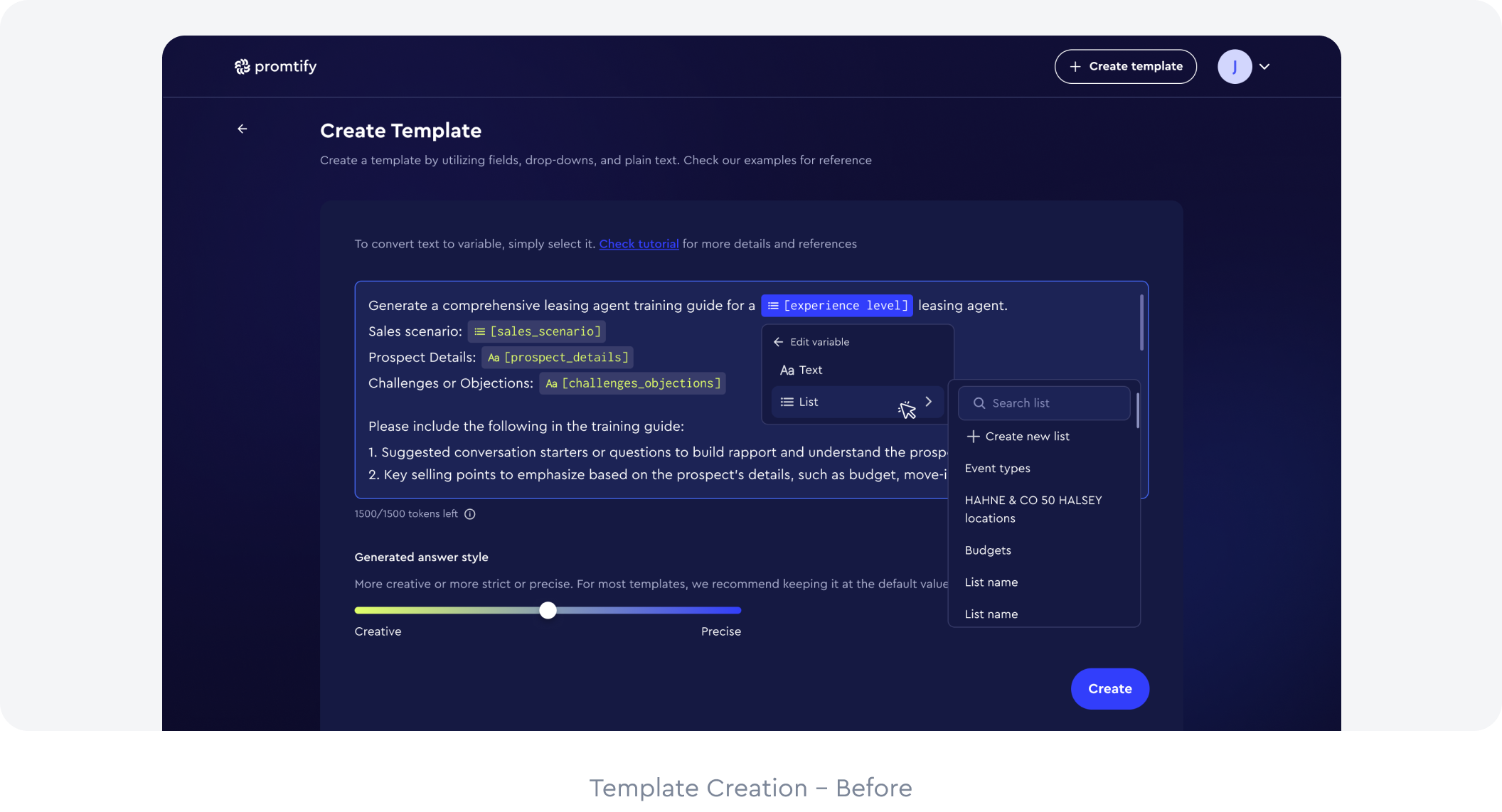Select the challenges_objections variable chip
The image size is (1502, 812).
click(632, 383)
